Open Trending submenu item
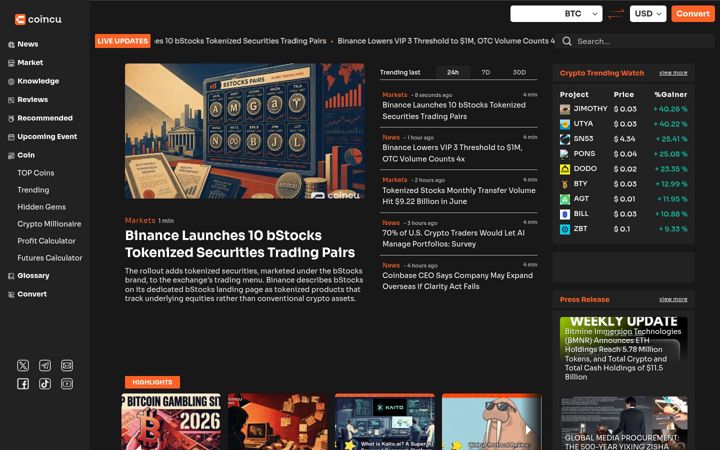Viewport: 720px width, 450px height. [33, 190]
